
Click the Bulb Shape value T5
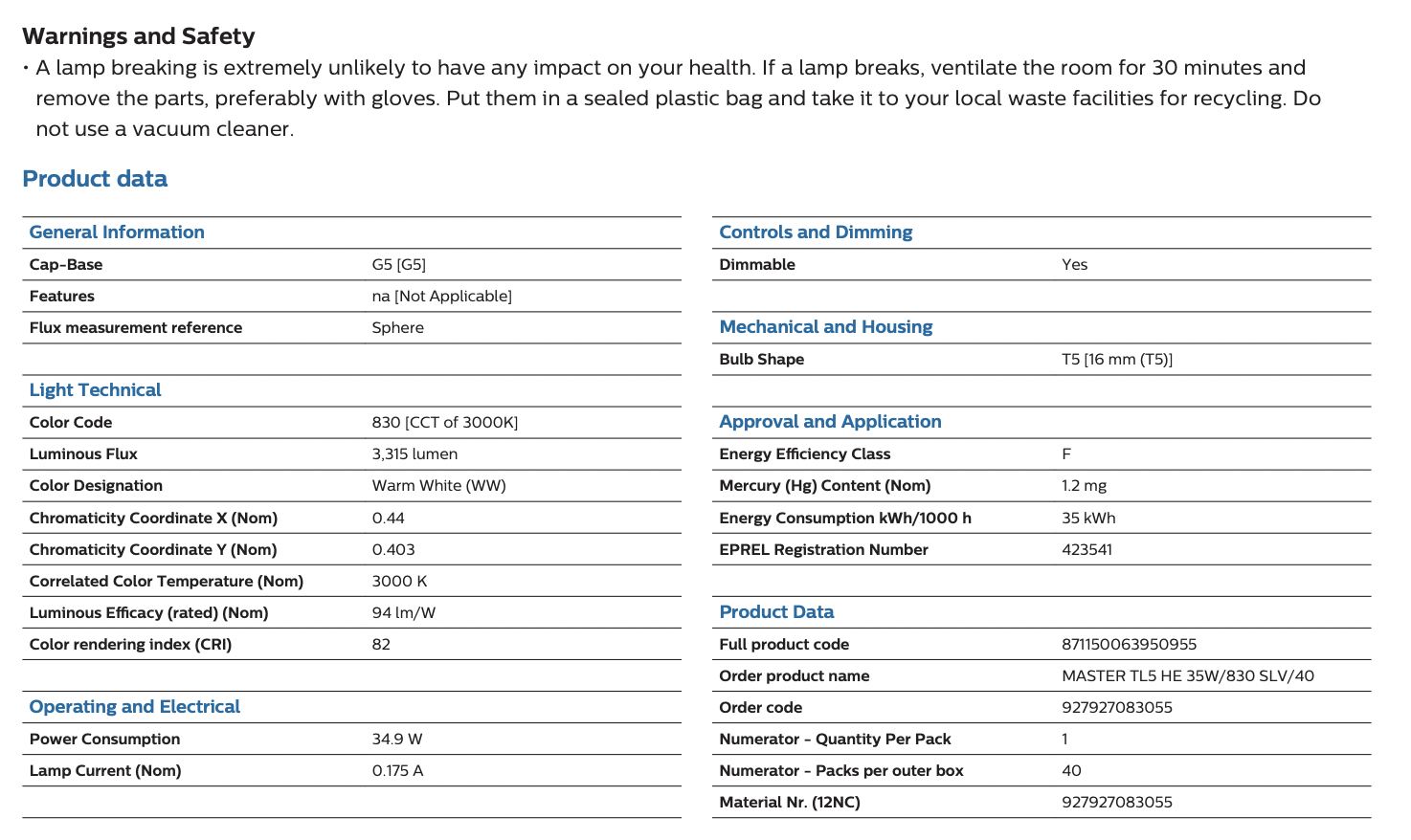(x=1116, y=360)
